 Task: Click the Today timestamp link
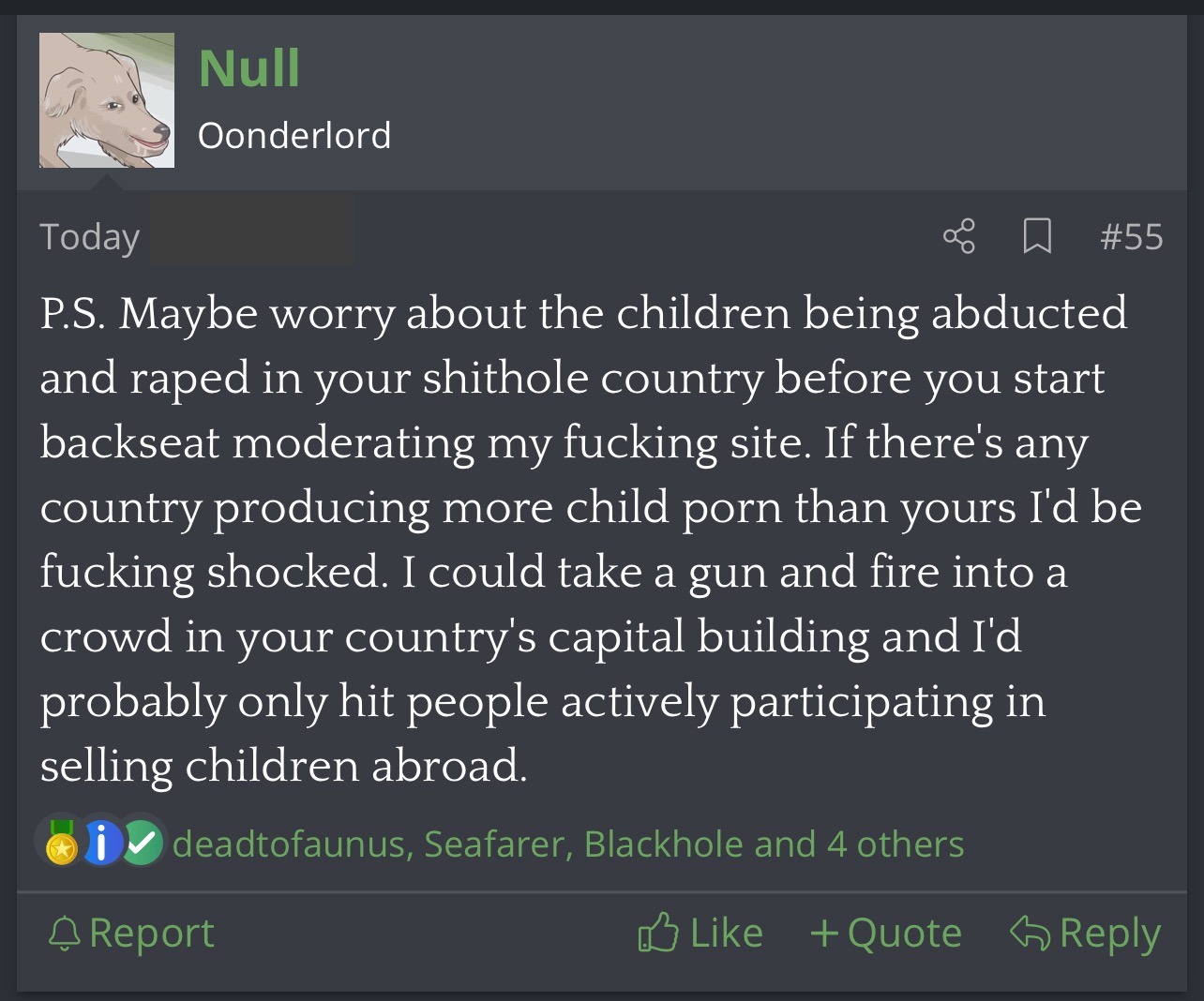(90, 237)
